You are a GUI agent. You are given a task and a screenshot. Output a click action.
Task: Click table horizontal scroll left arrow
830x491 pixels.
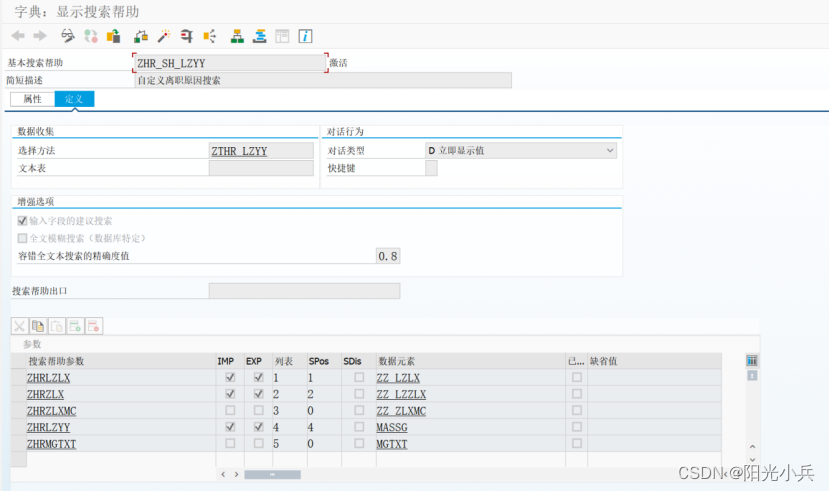(x=223, y=474)
